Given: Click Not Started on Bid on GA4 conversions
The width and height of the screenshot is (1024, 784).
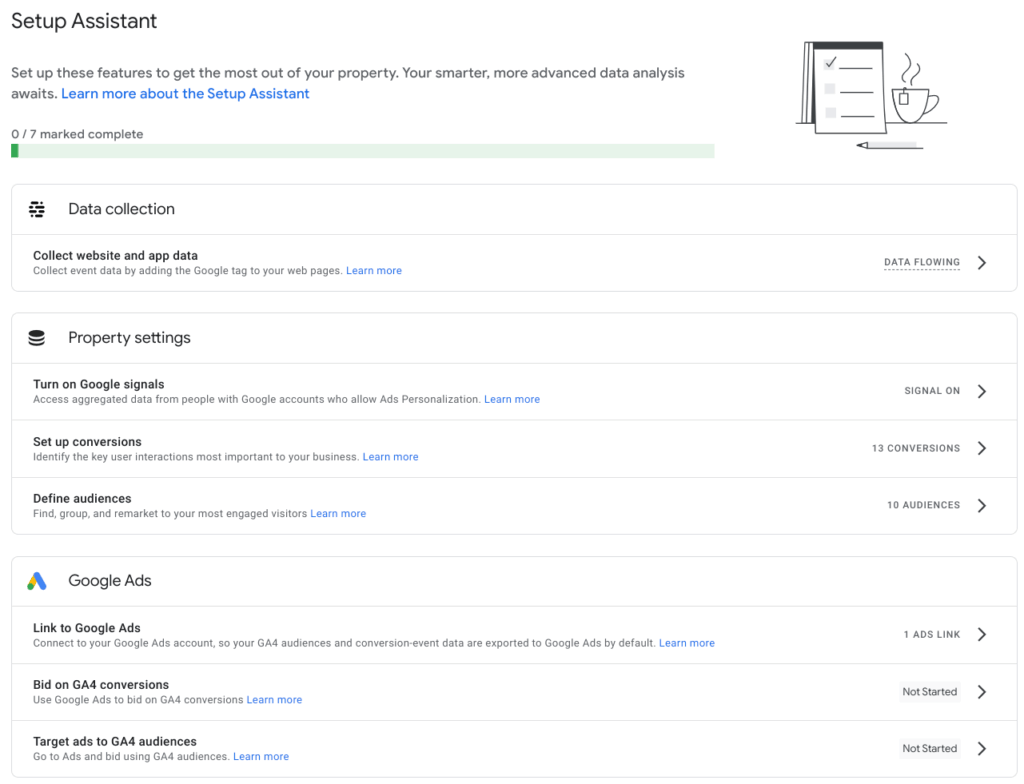Looking at the screenshot, I should 929,691.
